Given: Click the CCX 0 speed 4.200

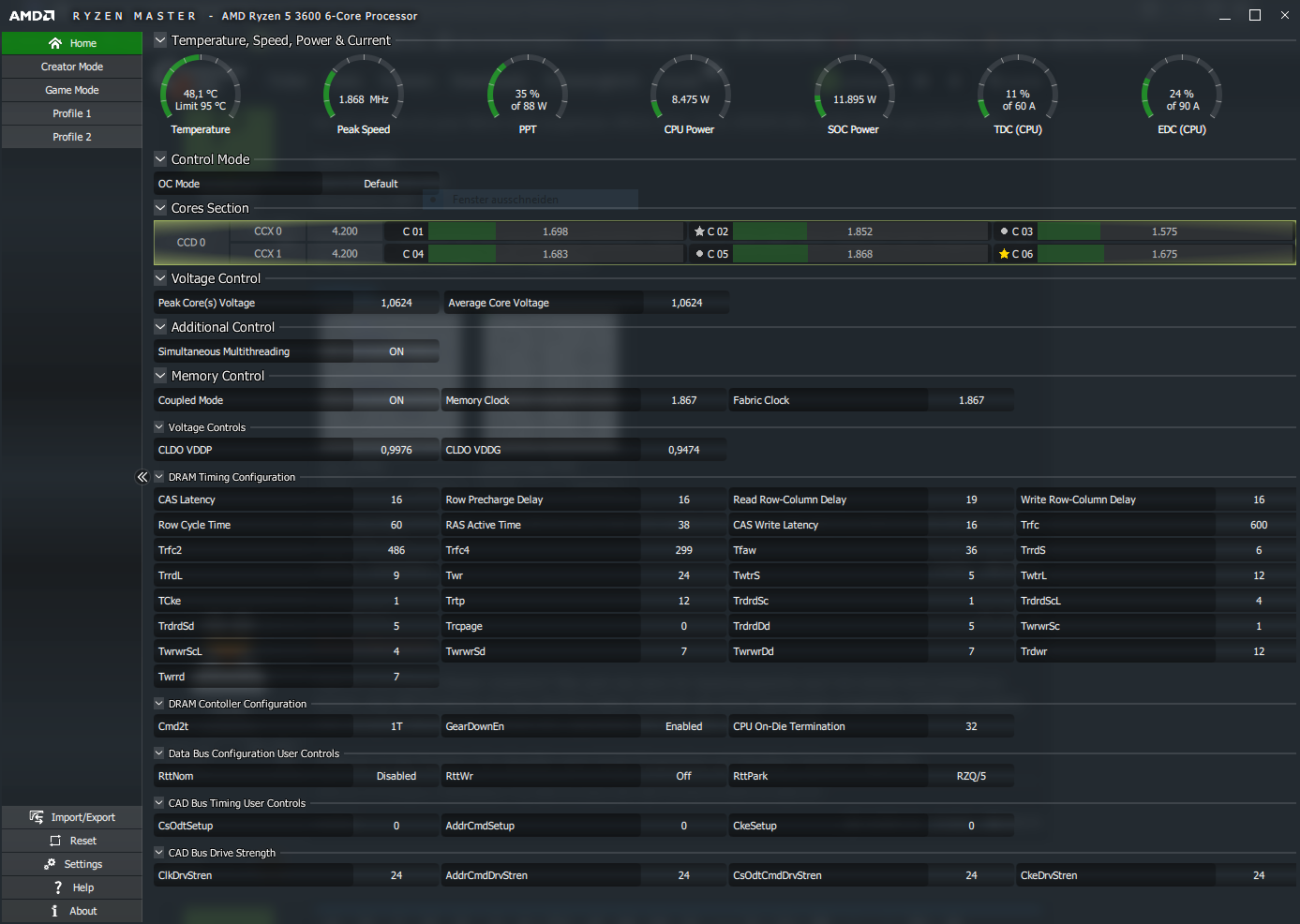Looking at the screenshot, I should (x=345, y=231).
